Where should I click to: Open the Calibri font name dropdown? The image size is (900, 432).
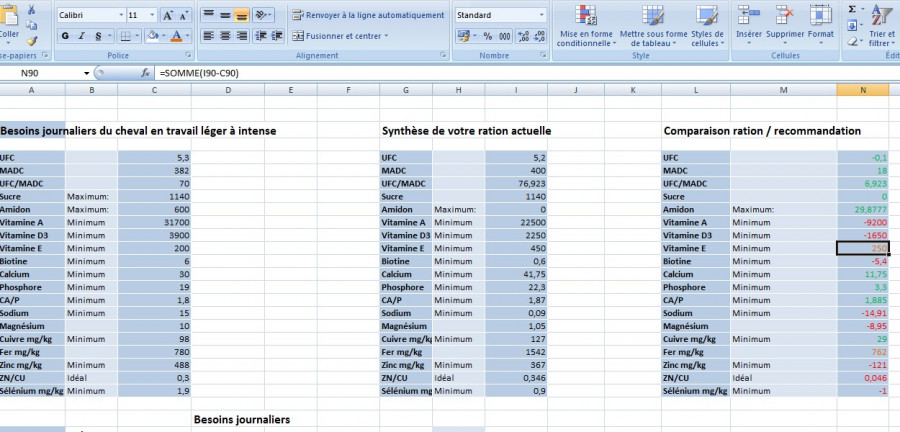click(121, 15)
